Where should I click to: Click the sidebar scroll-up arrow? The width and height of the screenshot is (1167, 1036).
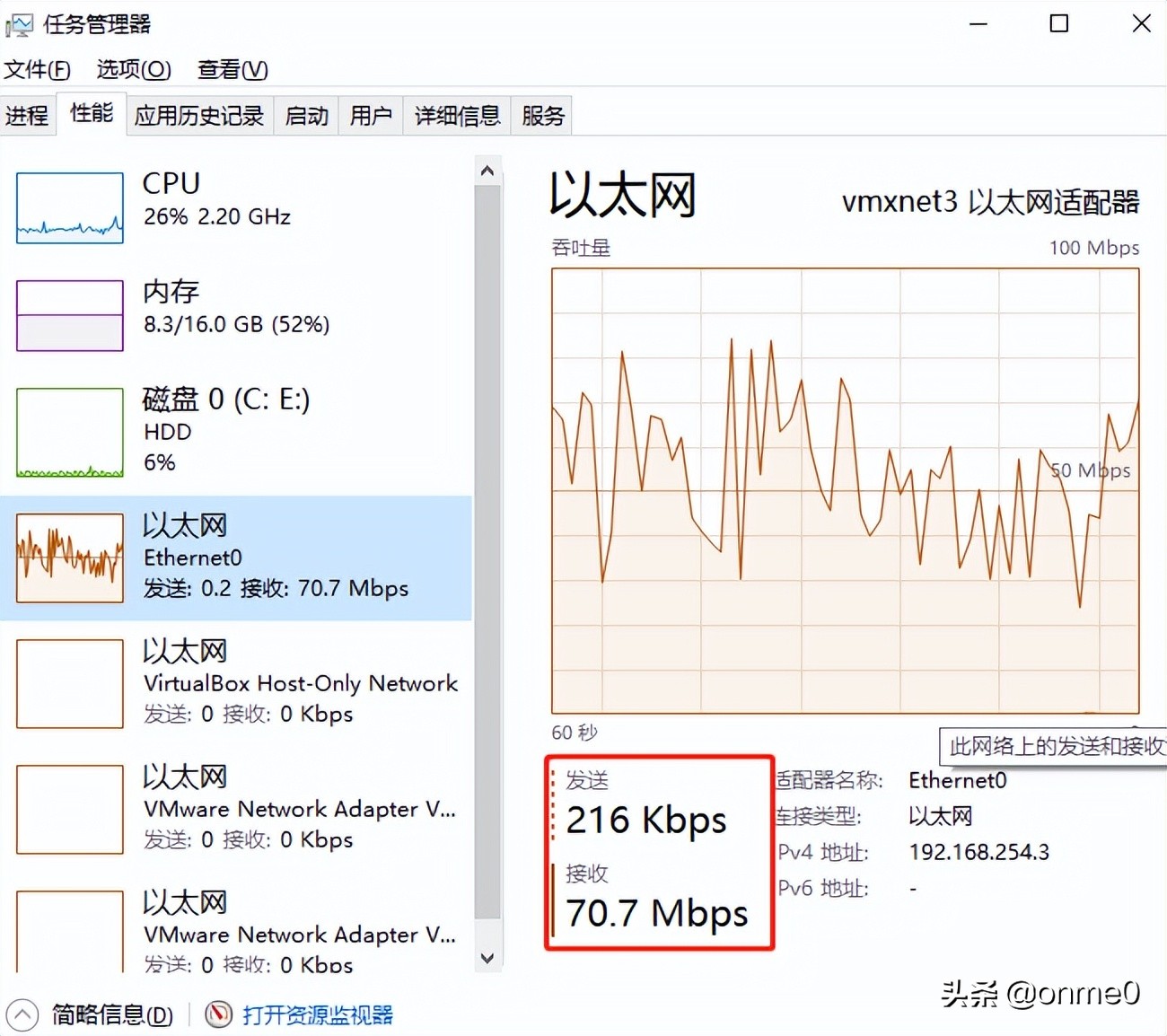tap(487, 170)
